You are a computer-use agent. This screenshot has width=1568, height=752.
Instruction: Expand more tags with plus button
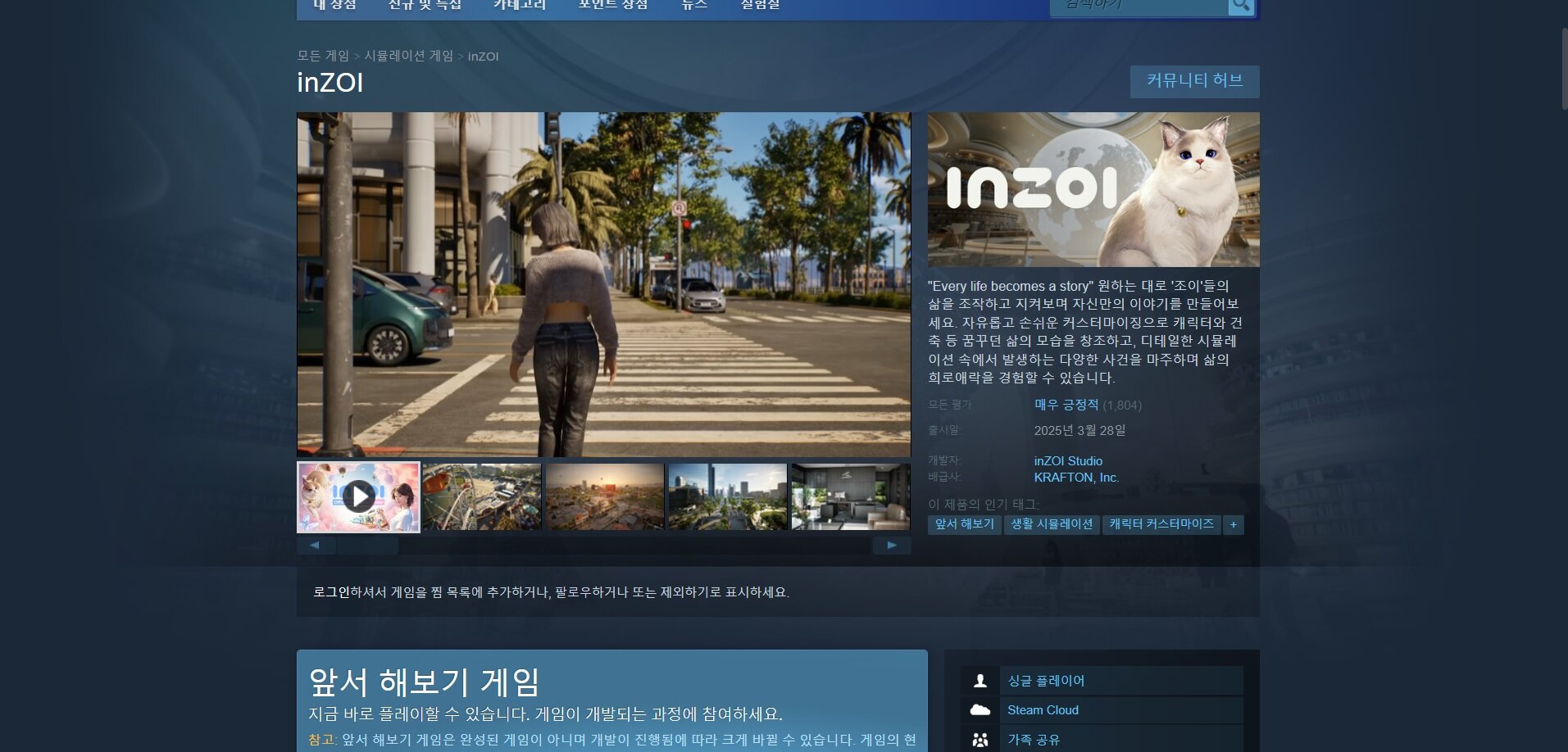pyautogui.click(x=1234, y=524)
